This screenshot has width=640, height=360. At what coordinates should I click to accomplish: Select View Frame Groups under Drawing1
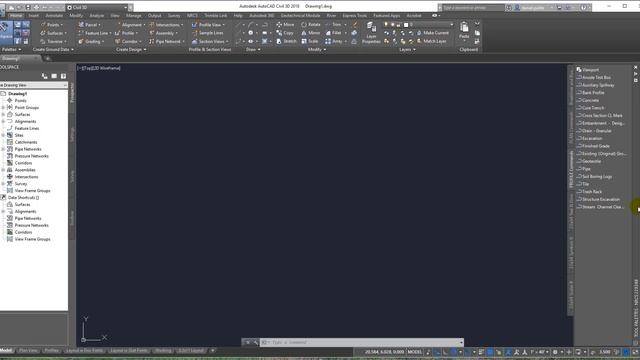32,191
